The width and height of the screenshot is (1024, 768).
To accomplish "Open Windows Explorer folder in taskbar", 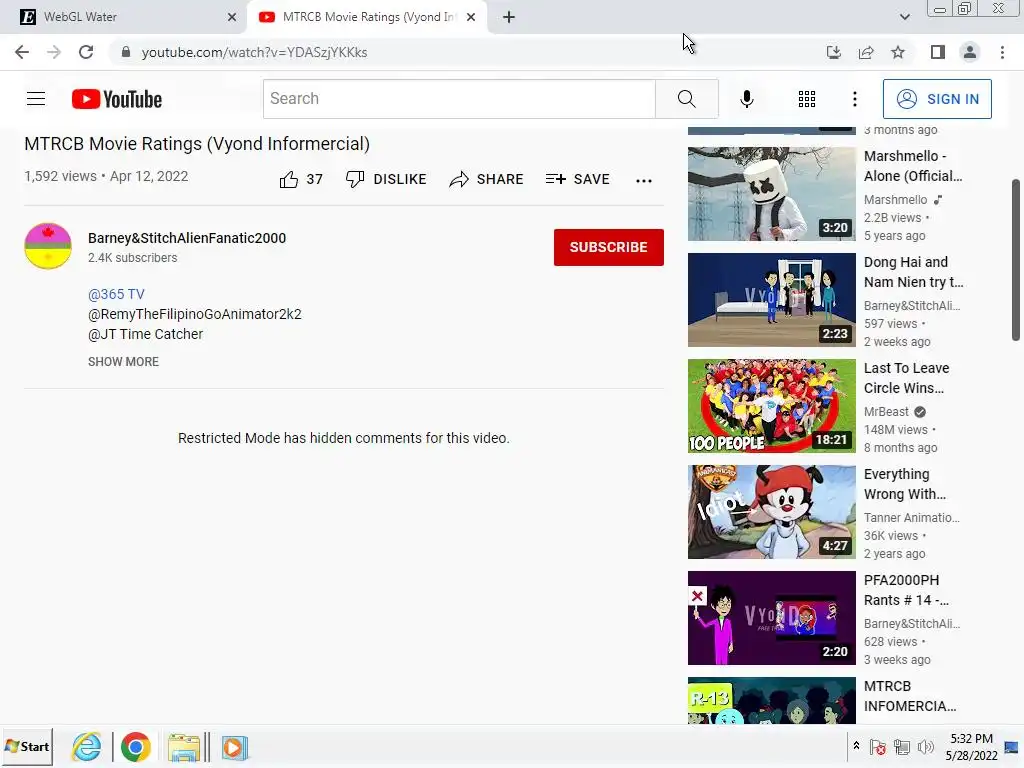I will (x=184, y=748).
